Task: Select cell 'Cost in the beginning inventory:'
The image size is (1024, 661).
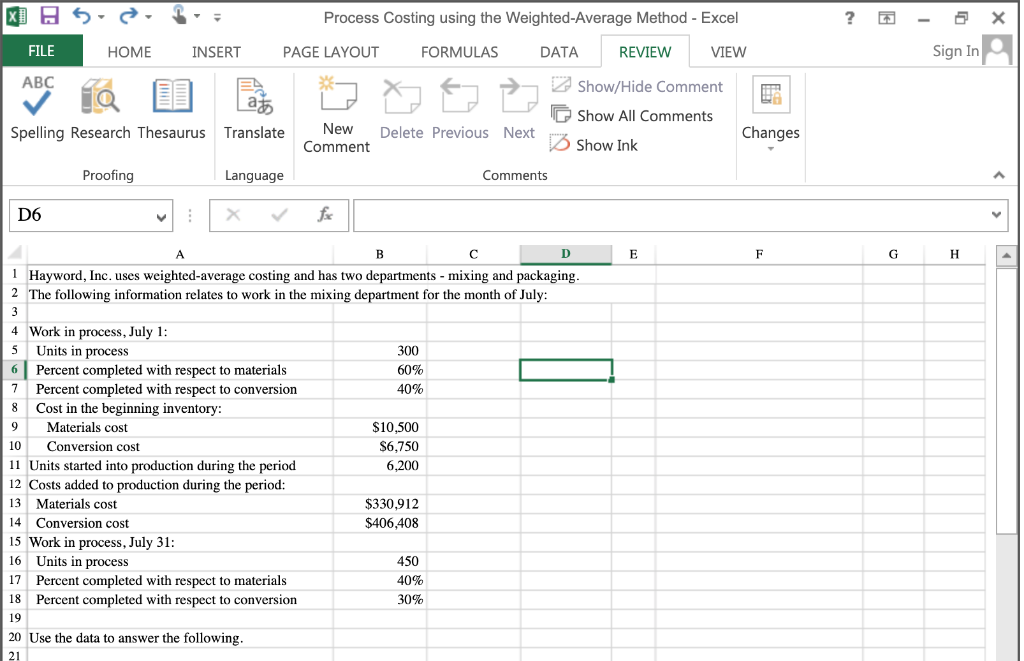Action: (180, 408)
